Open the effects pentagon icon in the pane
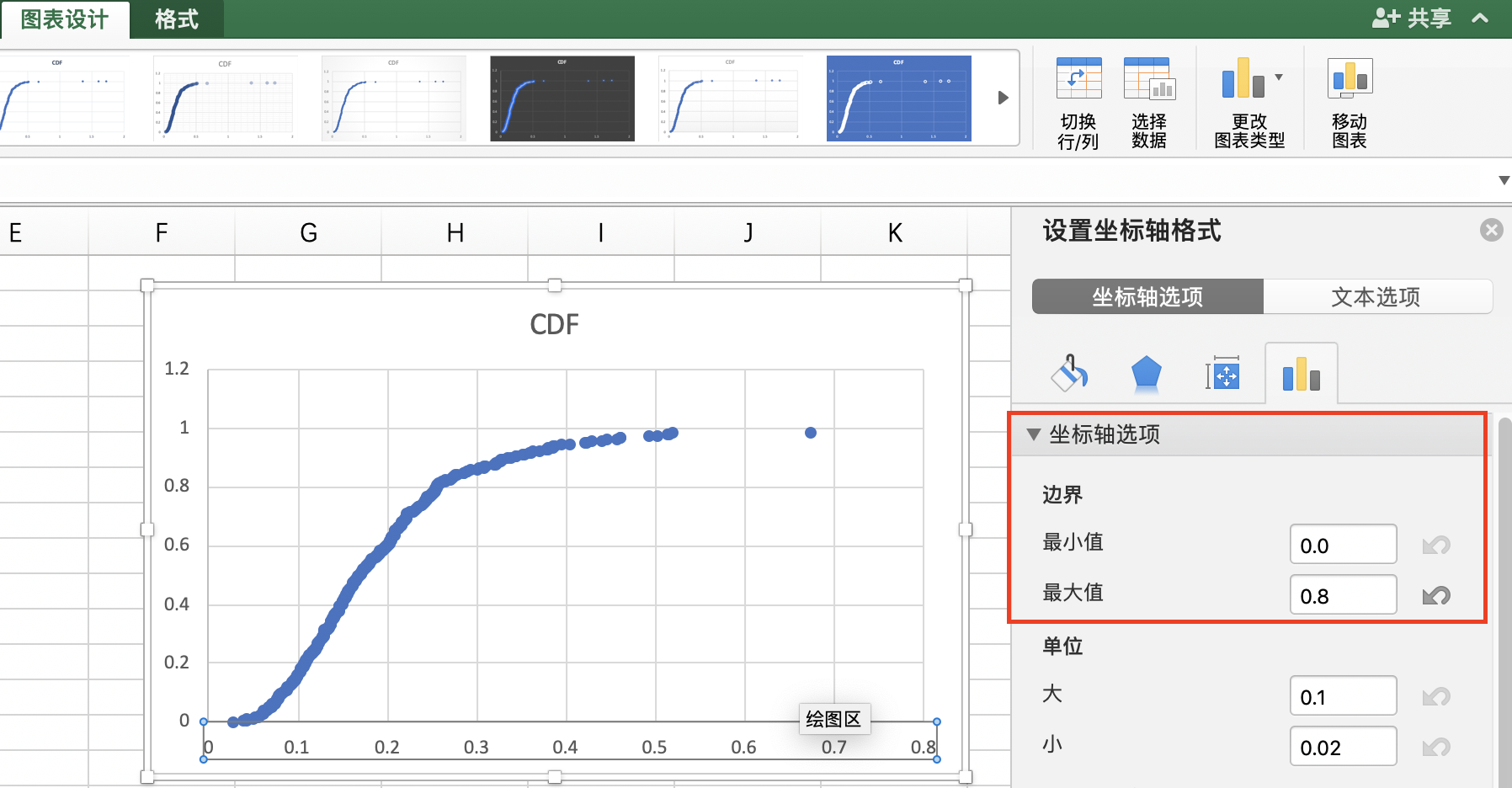This screenshot has width=1512, height=788. pos(1147,373)
